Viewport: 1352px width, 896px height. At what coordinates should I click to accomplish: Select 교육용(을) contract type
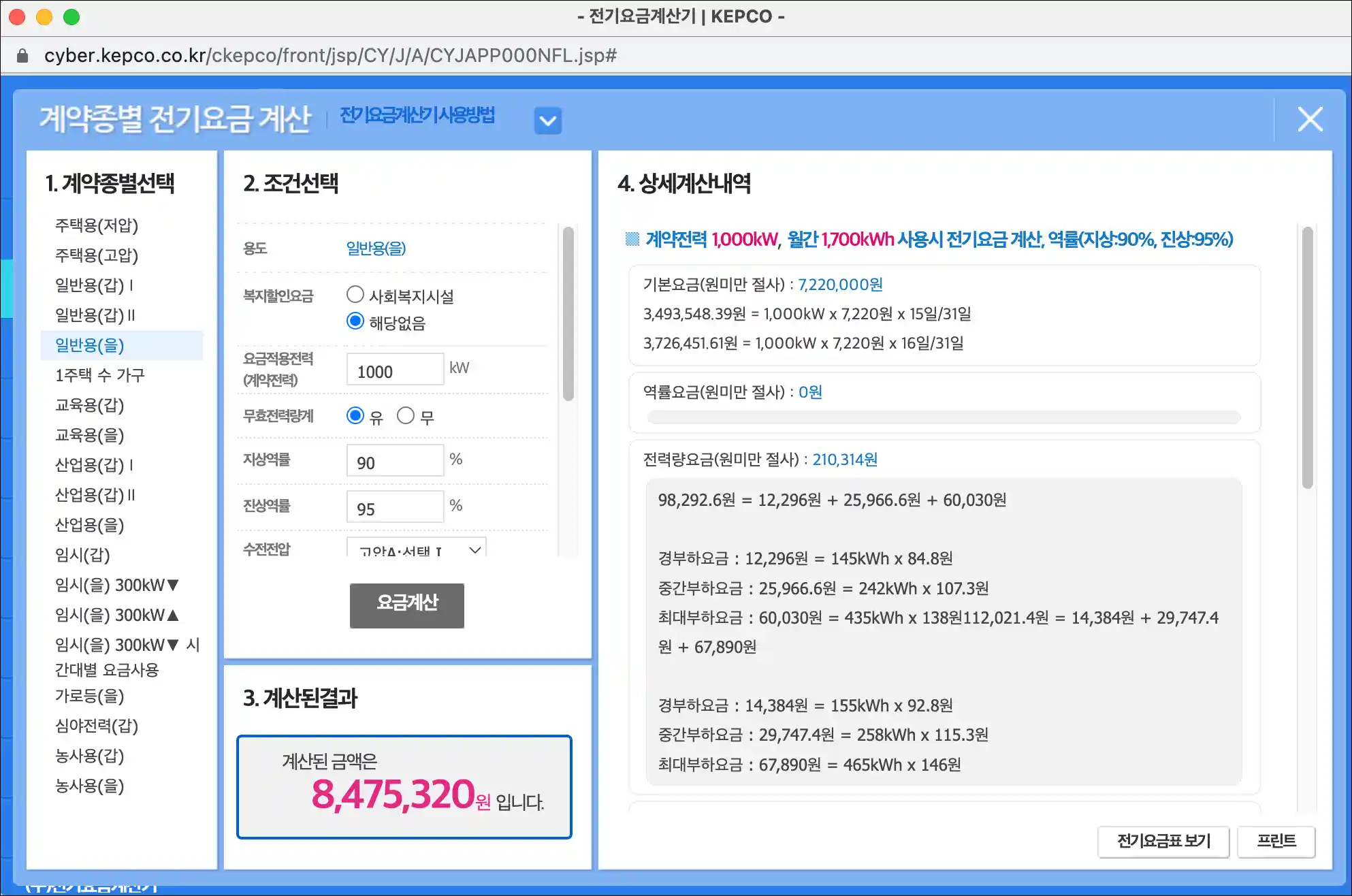point(90,435)
